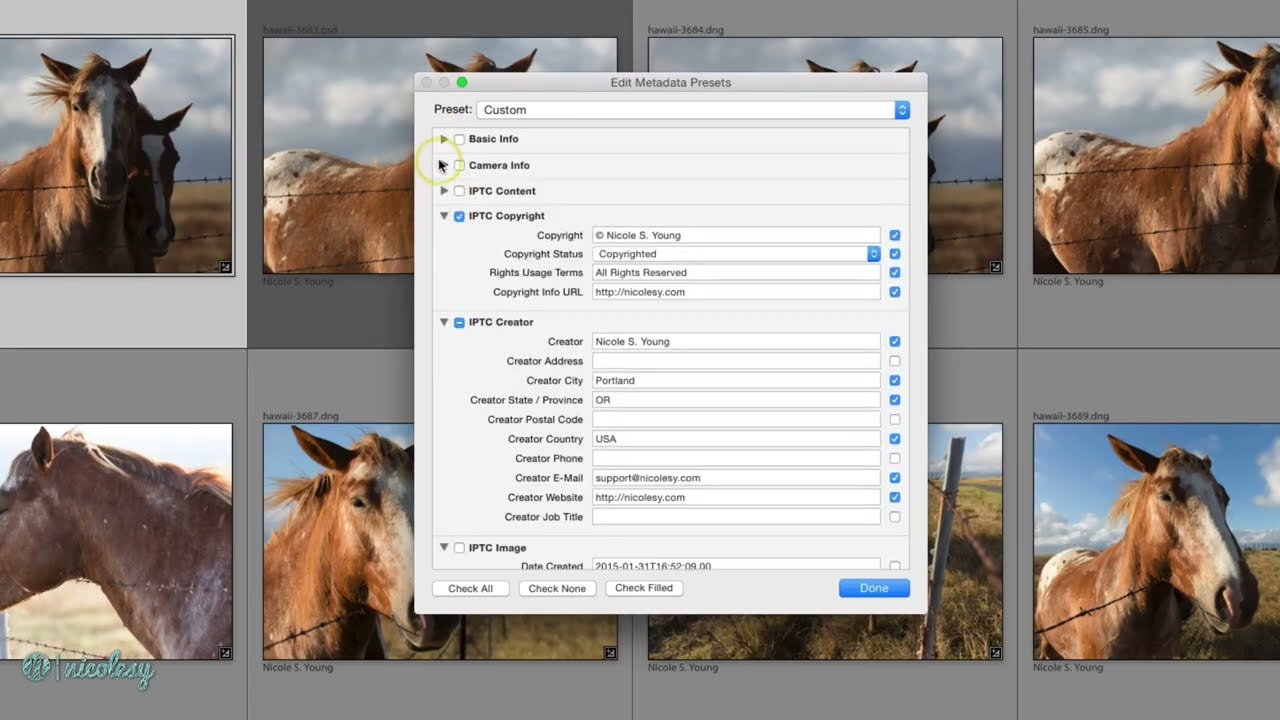
Task: Uncheck the Rights Usage Terms row checkbox
Action: click(x=894, y=272)
